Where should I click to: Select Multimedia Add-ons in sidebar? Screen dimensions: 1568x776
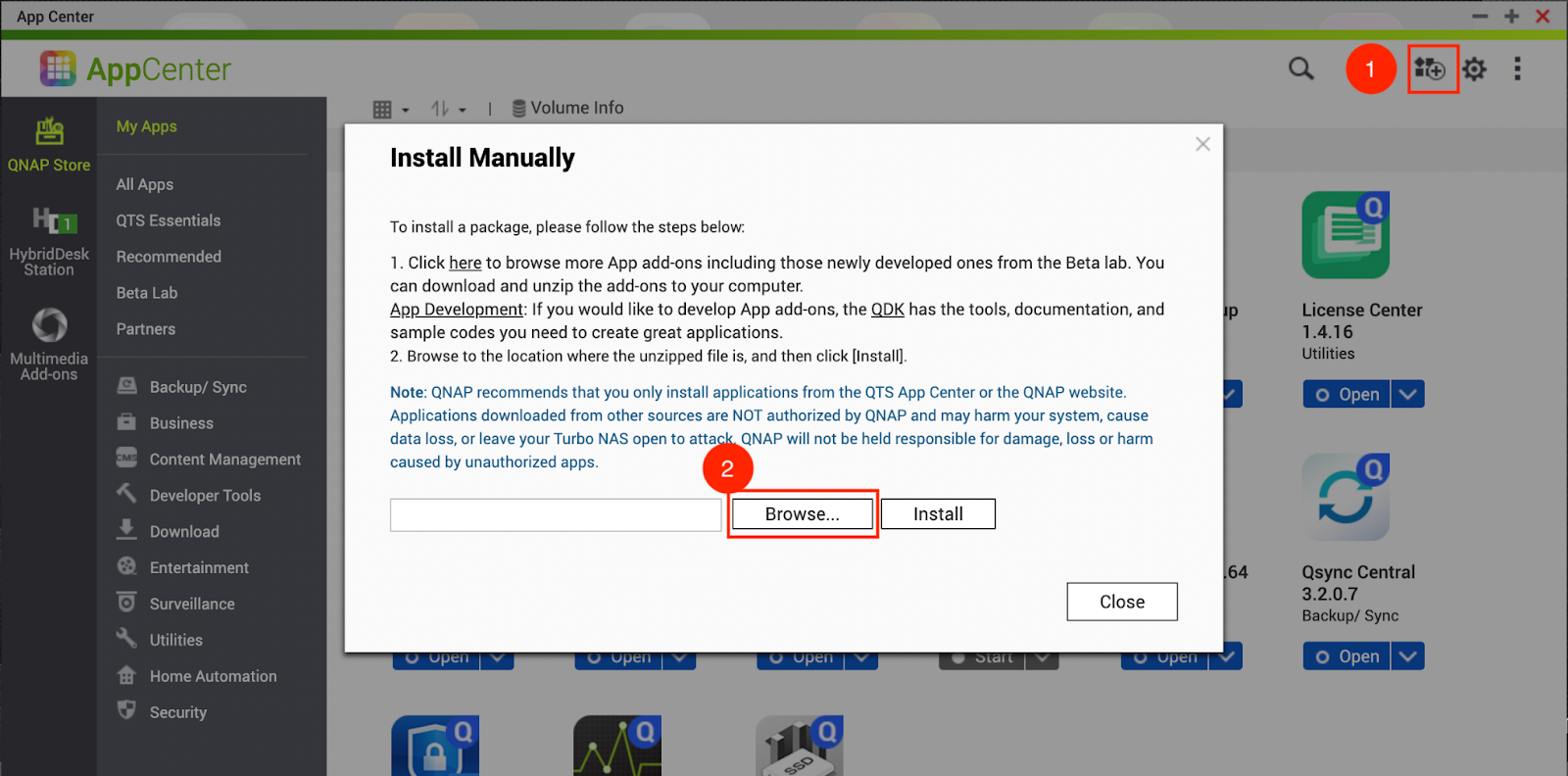point(49,344)
